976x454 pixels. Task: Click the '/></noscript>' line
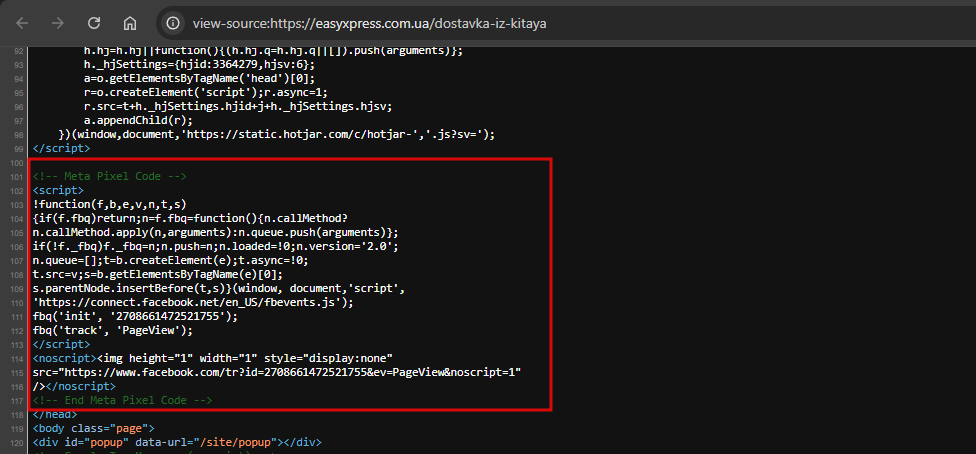click(74, 386)
